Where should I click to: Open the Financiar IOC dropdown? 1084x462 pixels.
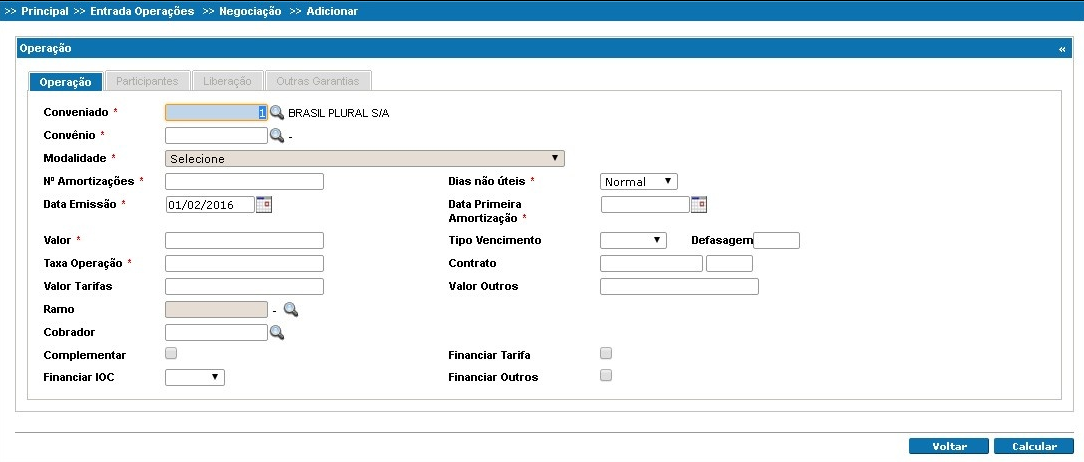[x=195, y=377]
